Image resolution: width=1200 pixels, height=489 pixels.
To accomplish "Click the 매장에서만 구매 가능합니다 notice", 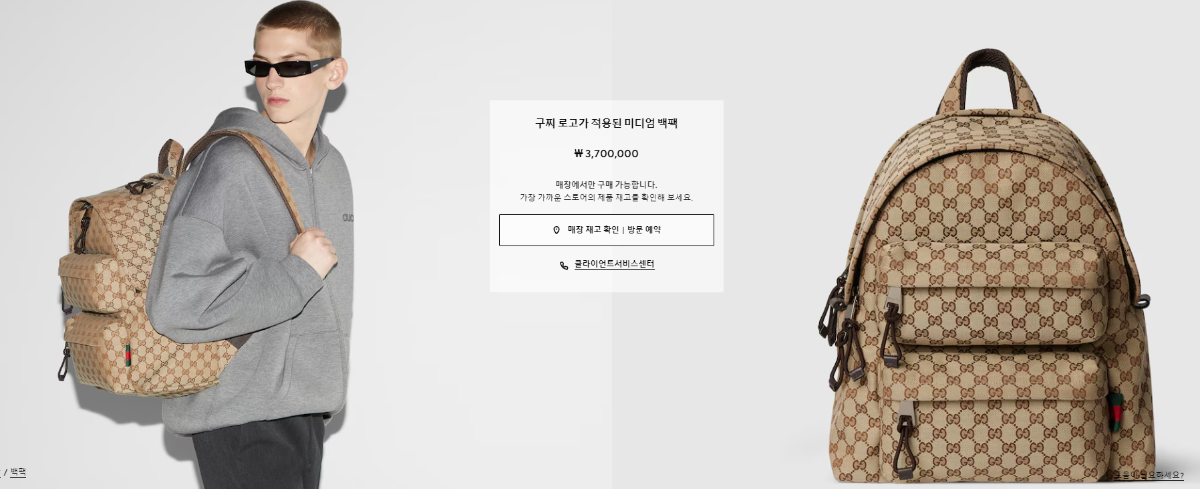I will pos(606,184).
